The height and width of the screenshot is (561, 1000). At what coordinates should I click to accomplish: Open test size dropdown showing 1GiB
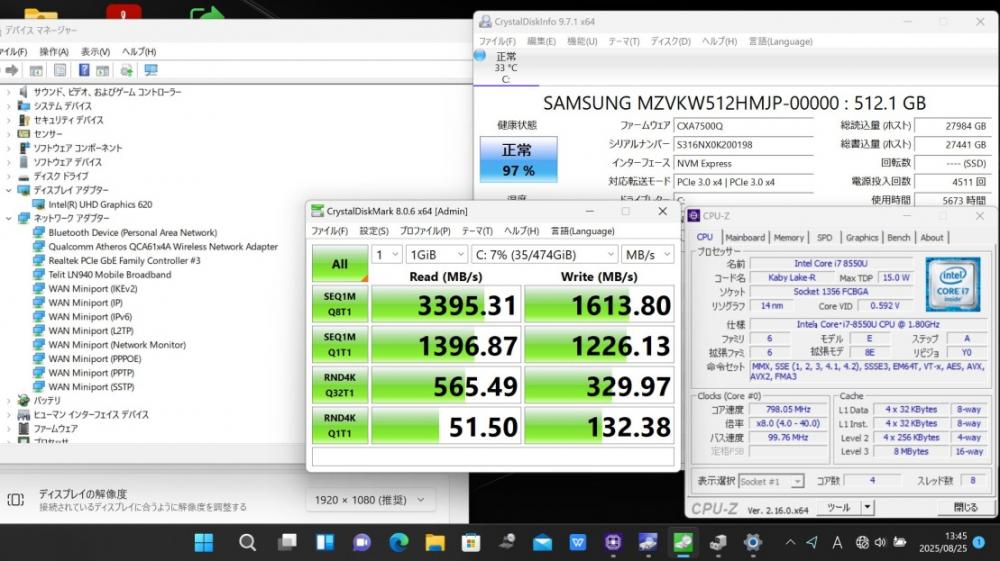pos(437,255)
